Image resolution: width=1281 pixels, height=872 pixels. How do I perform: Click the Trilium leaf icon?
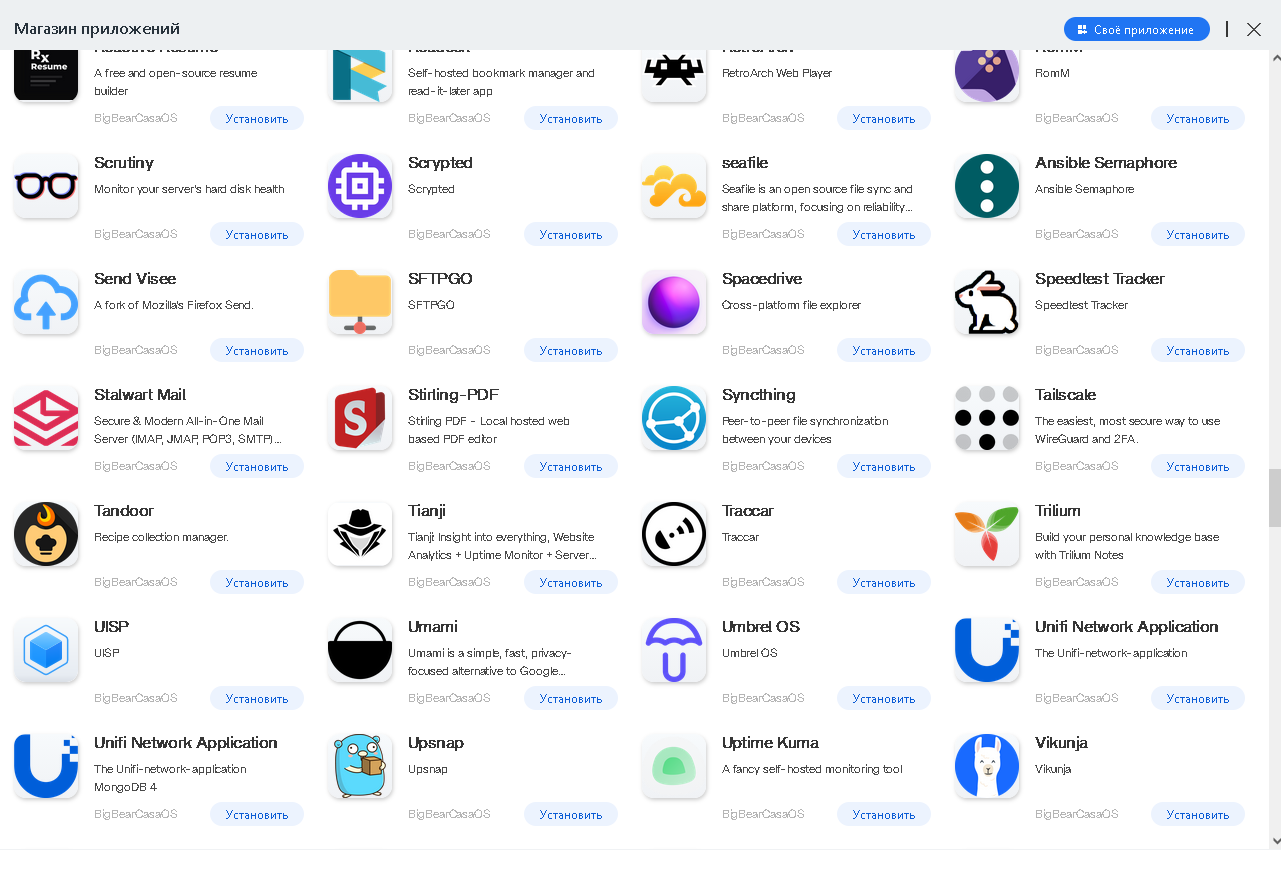coord(987,534)
